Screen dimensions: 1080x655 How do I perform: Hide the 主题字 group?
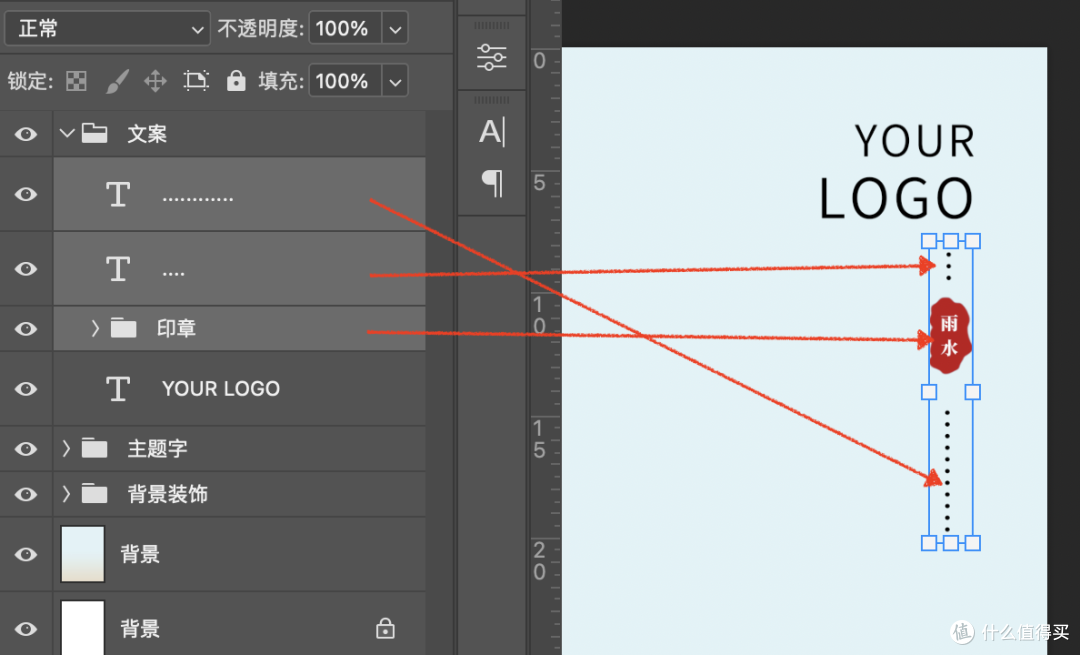coord(26,449)
